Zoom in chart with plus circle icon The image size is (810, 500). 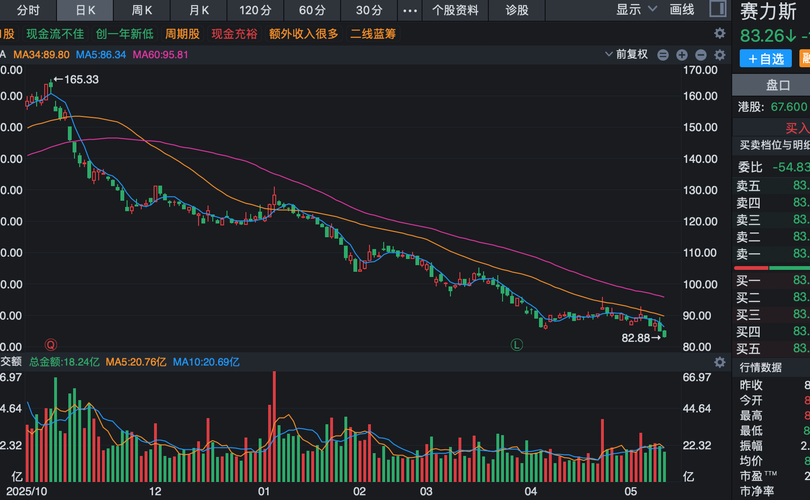tap(682, 55)
